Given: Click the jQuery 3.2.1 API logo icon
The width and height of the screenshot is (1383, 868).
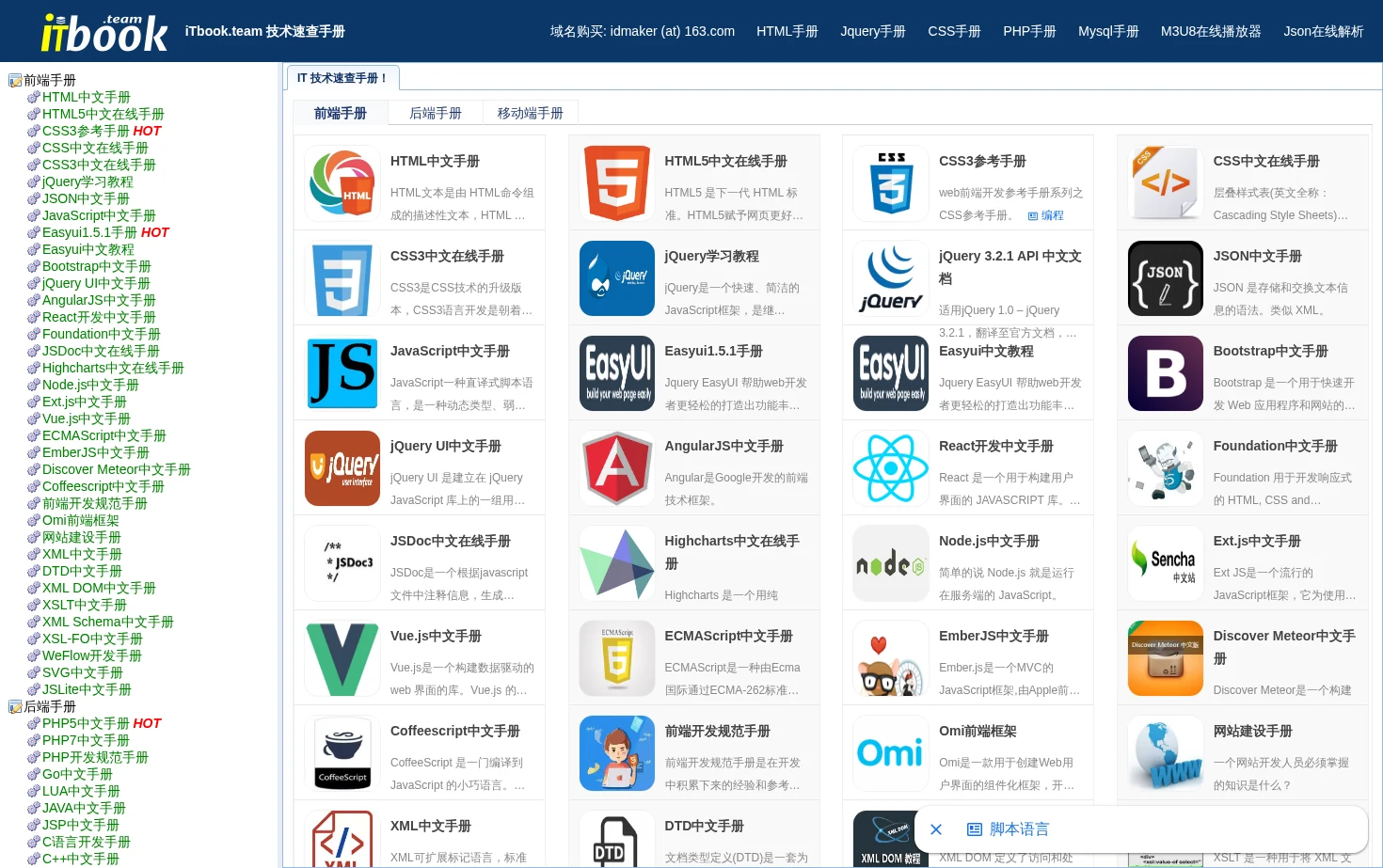Looking at the screenshot, I should (891, 278).
